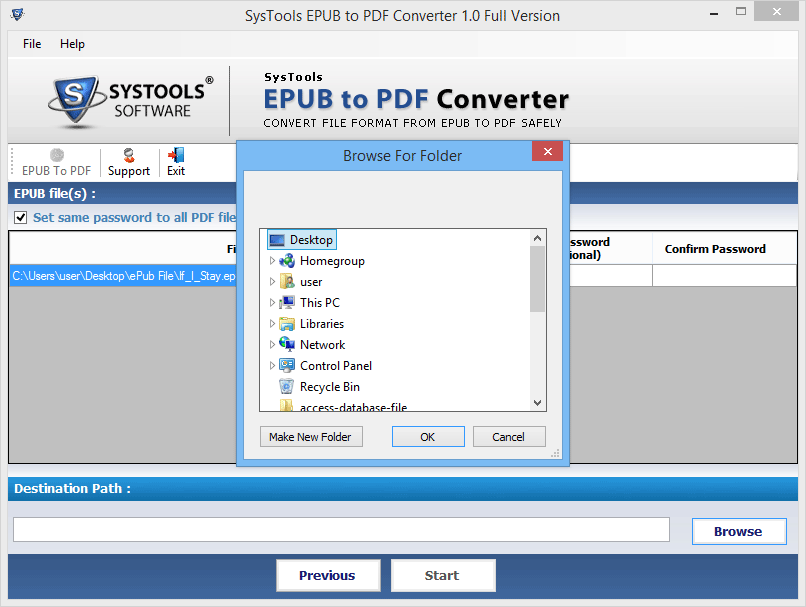Click the Homegroup globe icon
The height and width of the screenshot is (607, 806).
point(287,261)
